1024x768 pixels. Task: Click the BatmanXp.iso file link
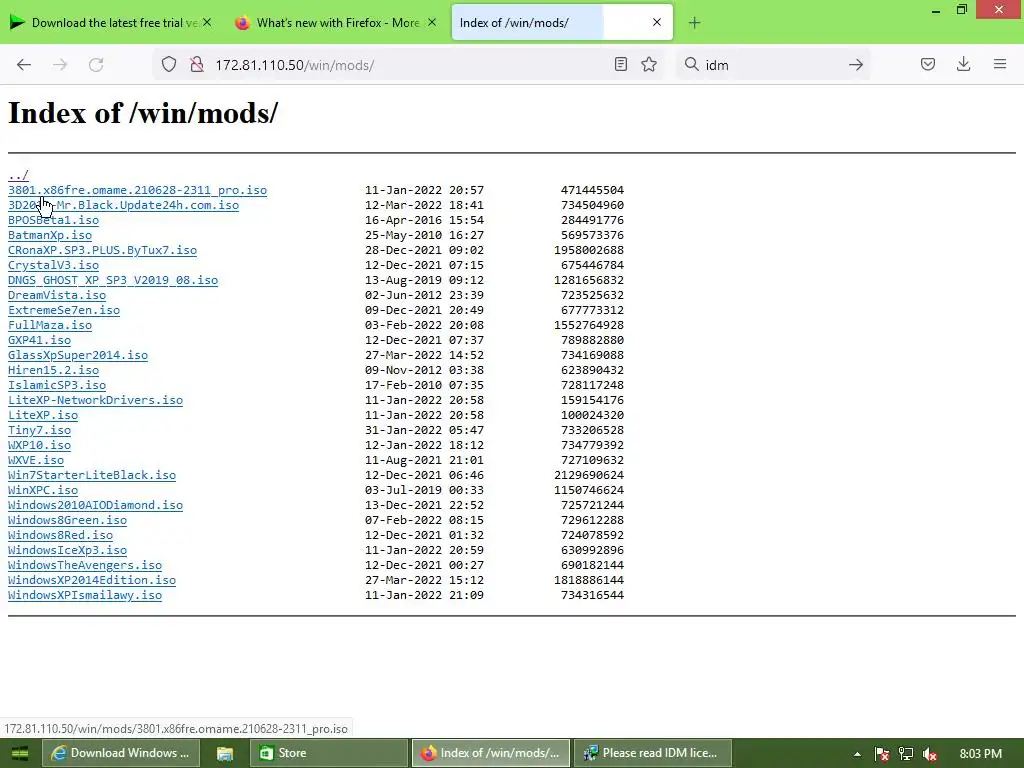(x=50, y=235)
